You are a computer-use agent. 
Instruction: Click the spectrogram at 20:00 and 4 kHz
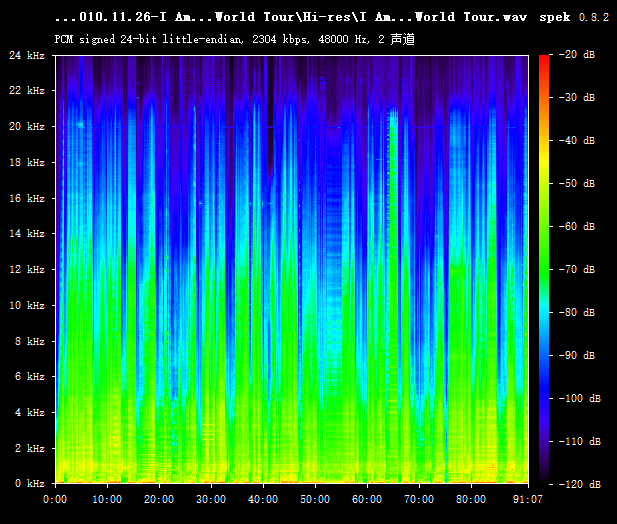(x=159, y=412)
